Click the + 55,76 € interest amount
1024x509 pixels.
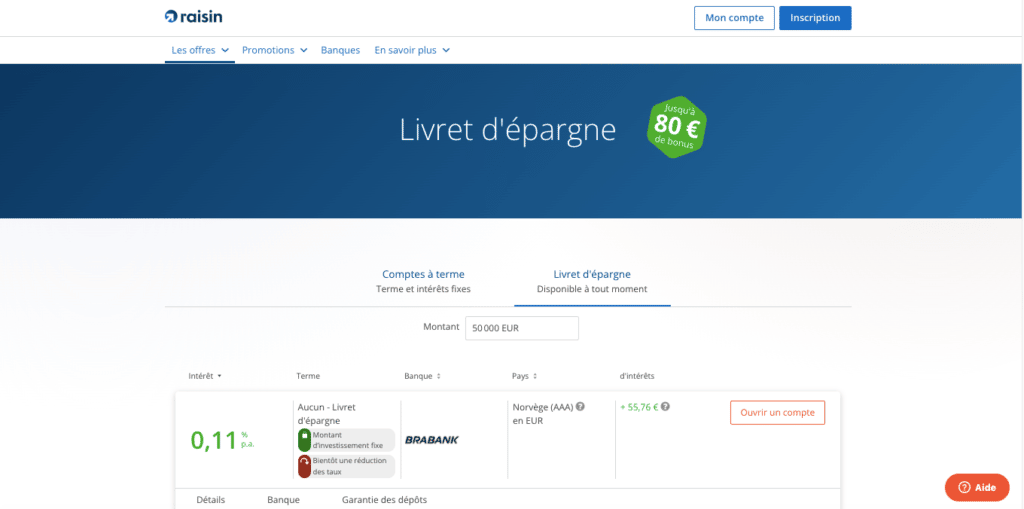(x=639, y=406)
